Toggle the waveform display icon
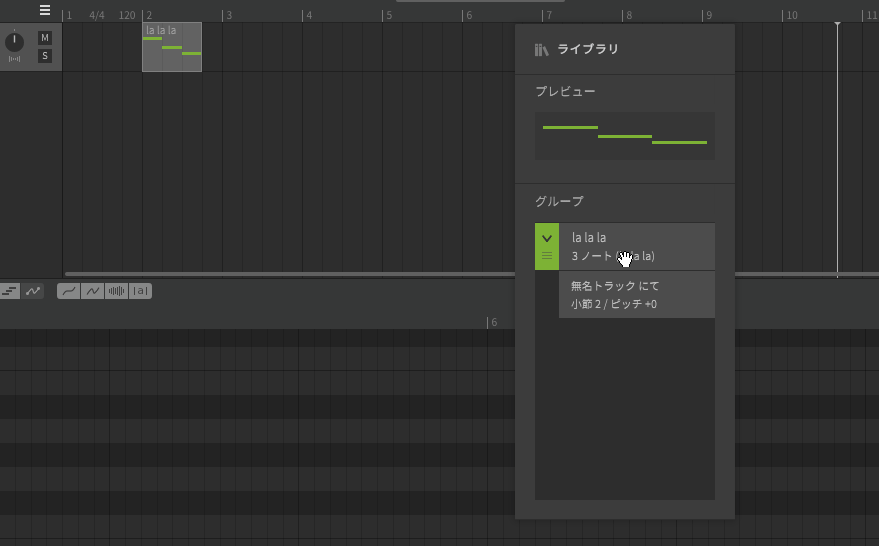Image resolution: width=879 pixels, height=546 pixels. pyautogui.click(x=117, y=291)
